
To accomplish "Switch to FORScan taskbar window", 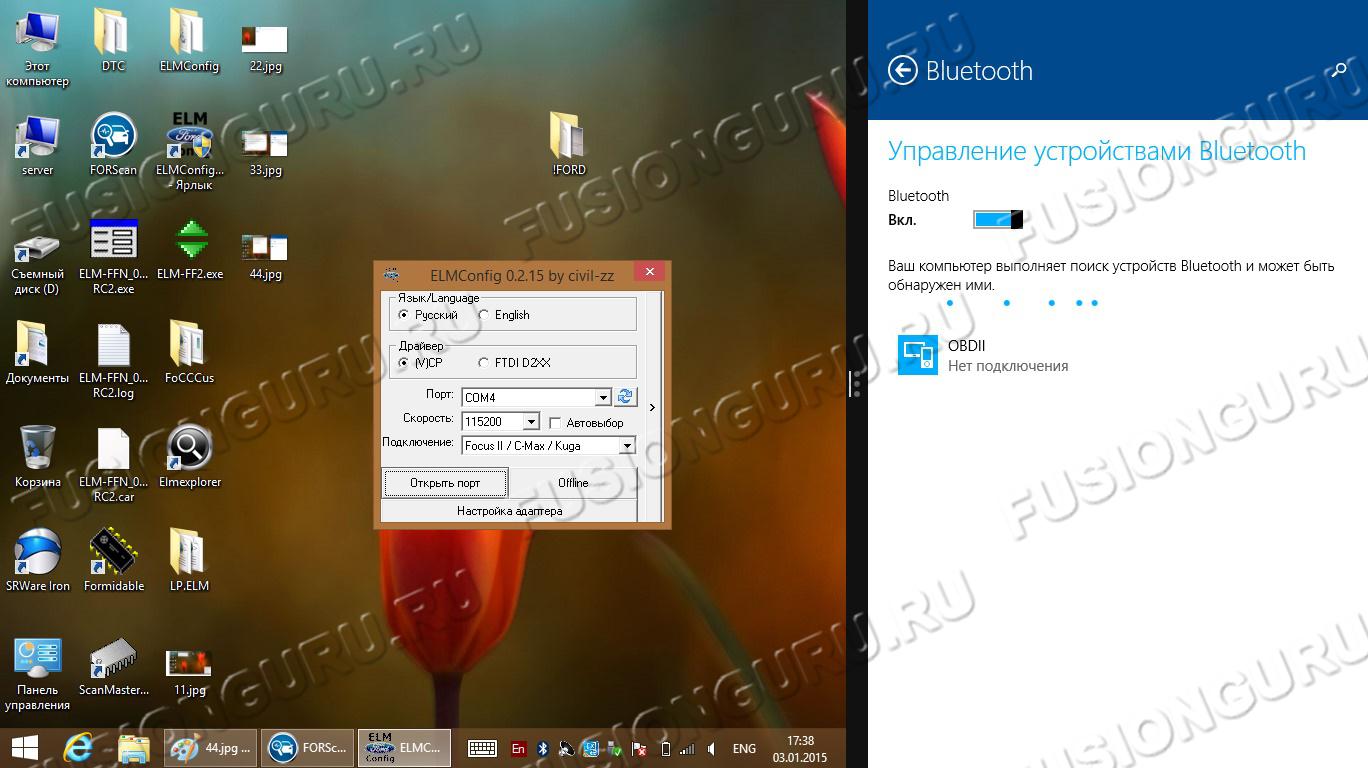I will coord(307,748).
